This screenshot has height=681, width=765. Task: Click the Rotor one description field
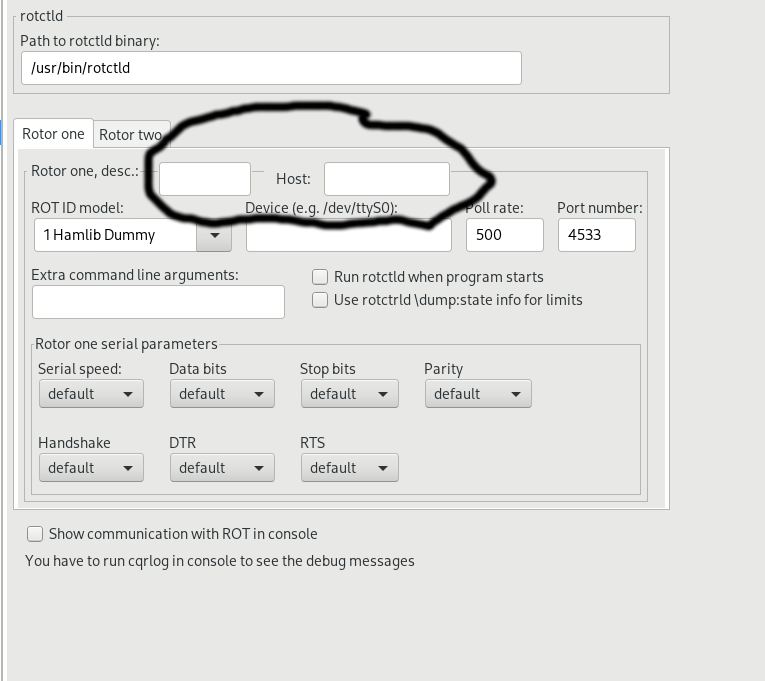(205, 179)
